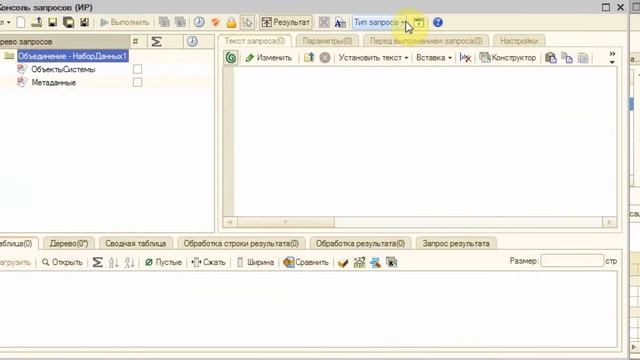Open the query Конструктор
Image resolution: width=640 pixels, height=360 pixels.
(508, 58)
